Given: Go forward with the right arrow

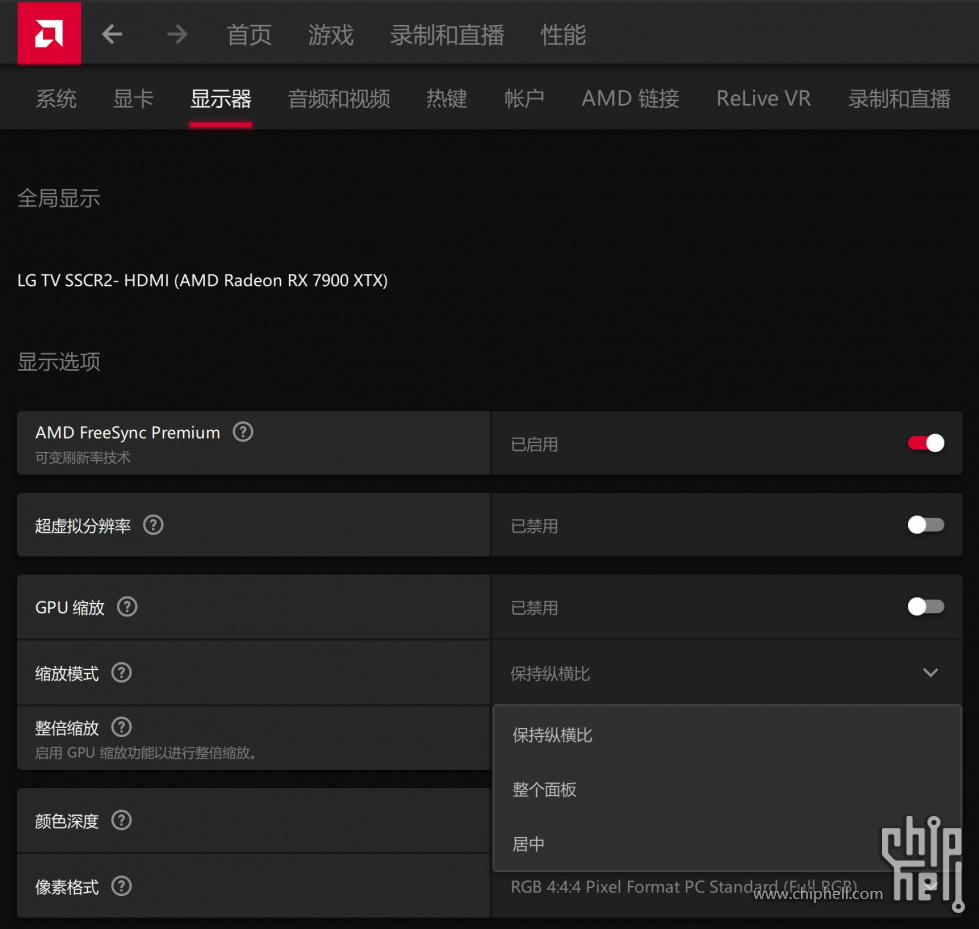Looking at the screenshot, I should (x=177, y=34).
